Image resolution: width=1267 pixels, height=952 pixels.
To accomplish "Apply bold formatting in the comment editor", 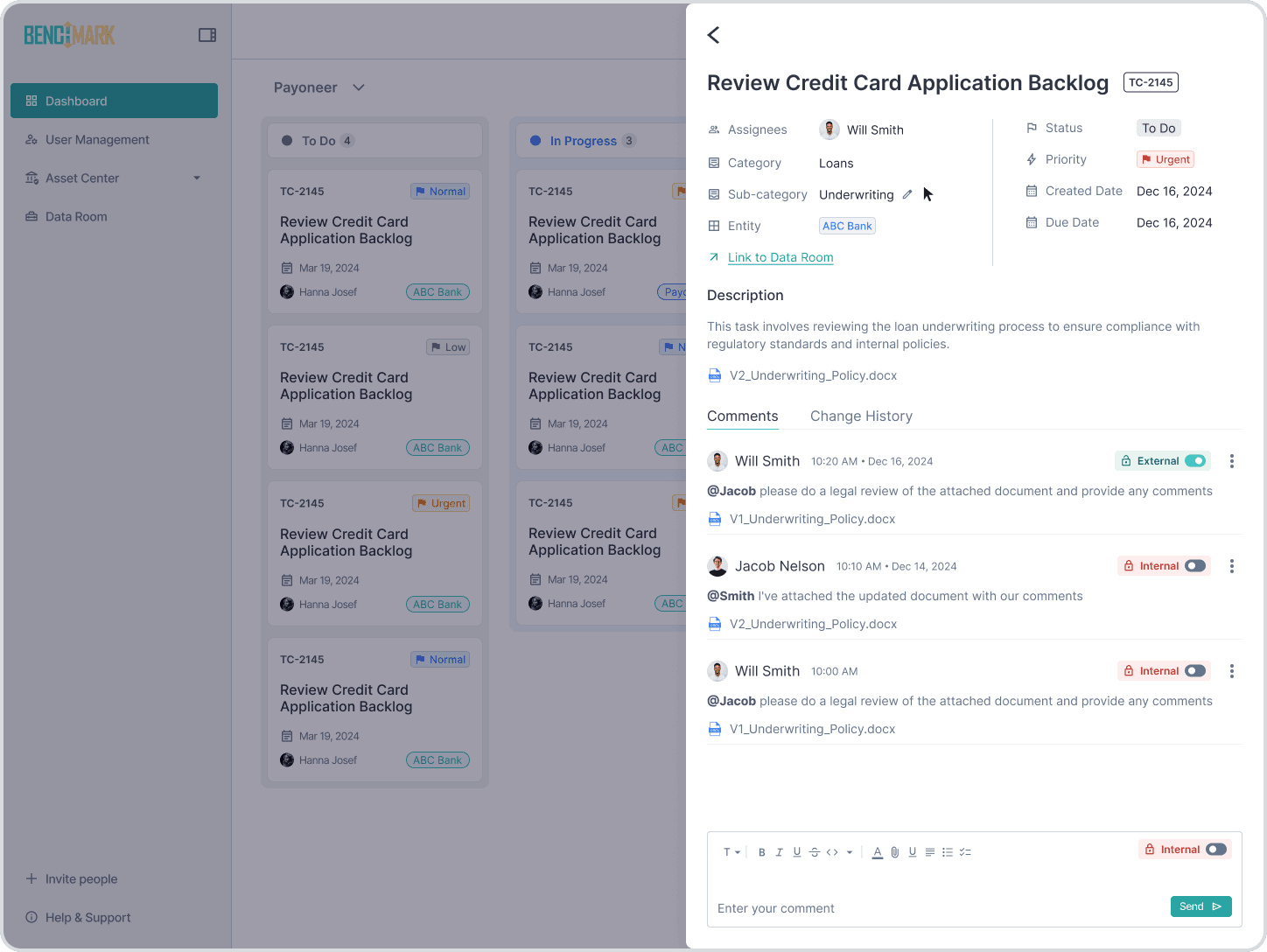I will point(762,852).
